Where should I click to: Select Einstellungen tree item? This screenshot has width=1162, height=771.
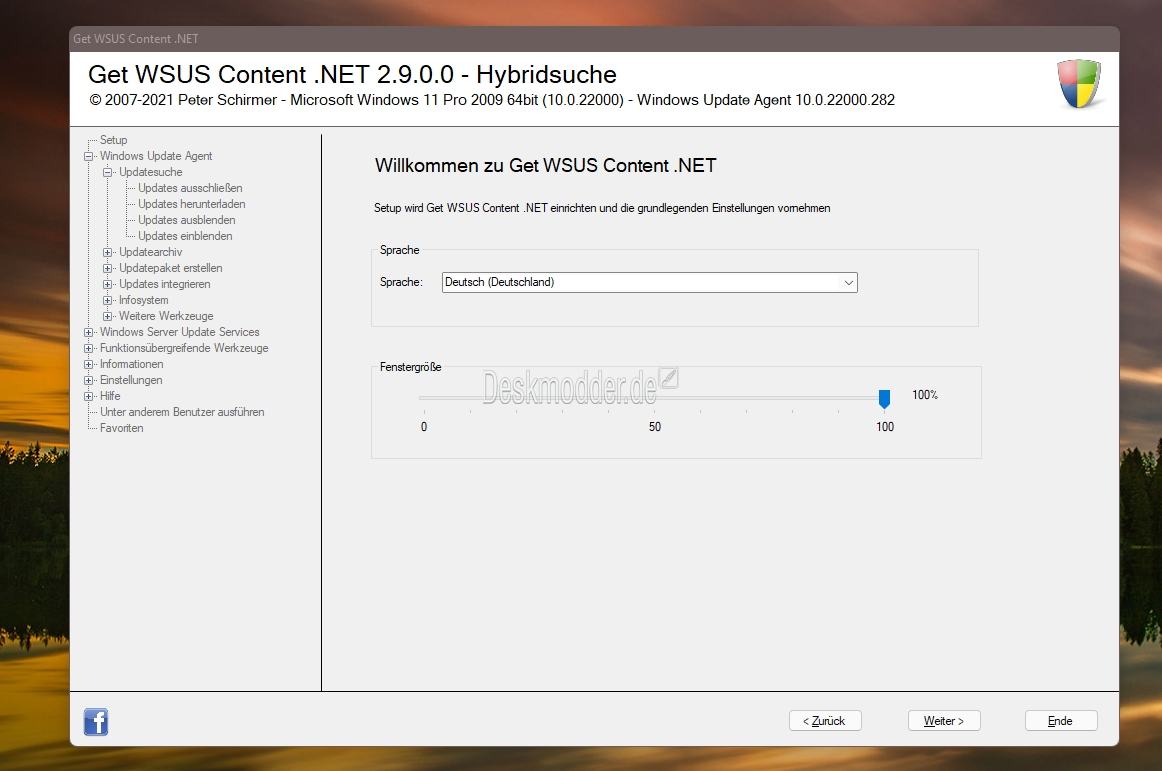pos(131,380)
